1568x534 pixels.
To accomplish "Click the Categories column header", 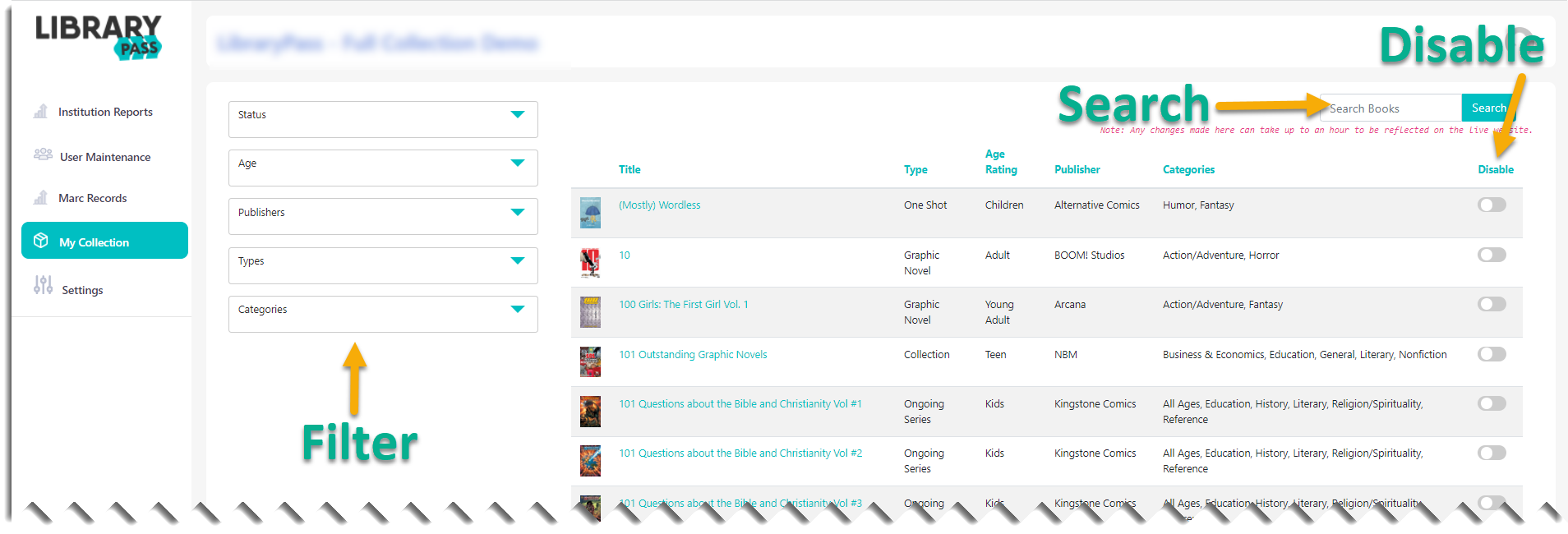I will click(1188, 170).
